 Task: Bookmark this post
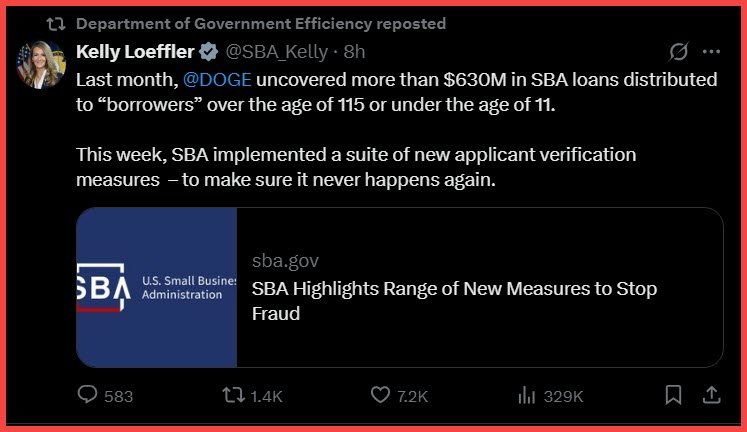tap(673, 396)
